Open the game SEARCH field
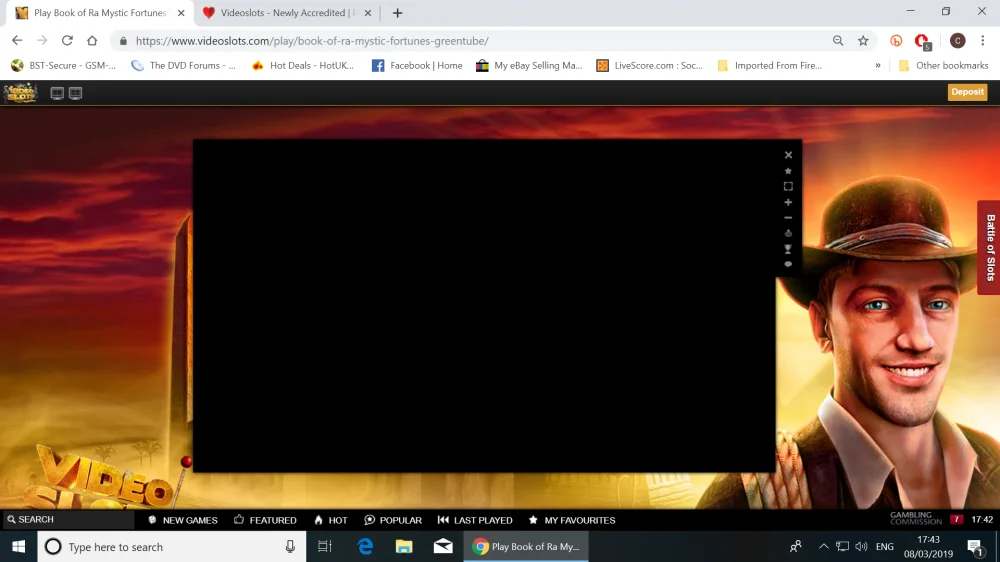 pos(67,519)
